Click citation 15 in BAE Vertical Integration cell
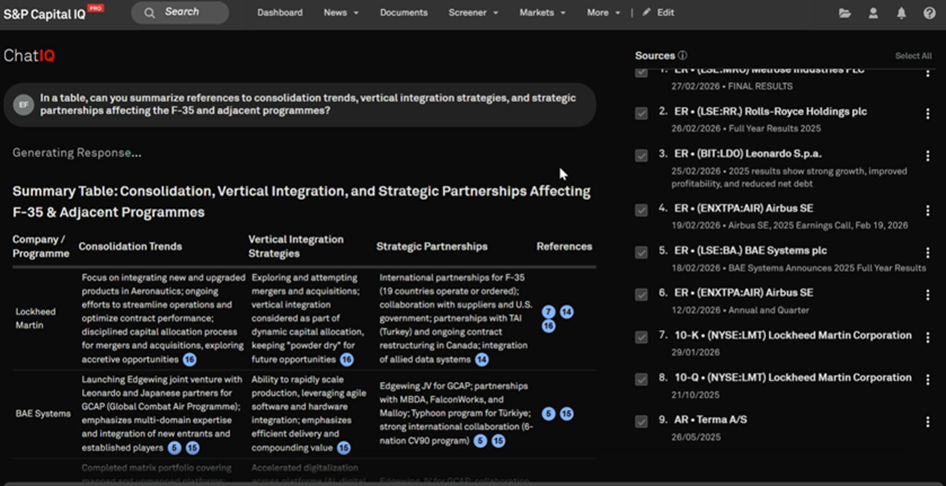 (344, 448)
